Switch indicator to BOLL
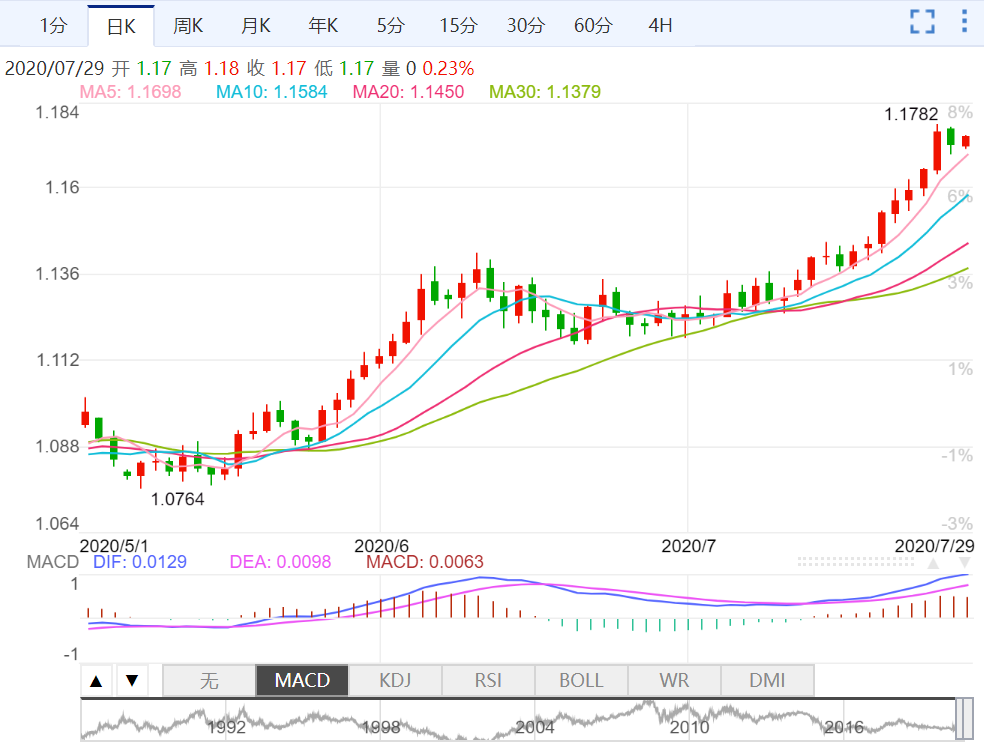This screenshot has height=745, width=984. pyautogui.click(x=581, y=681)
